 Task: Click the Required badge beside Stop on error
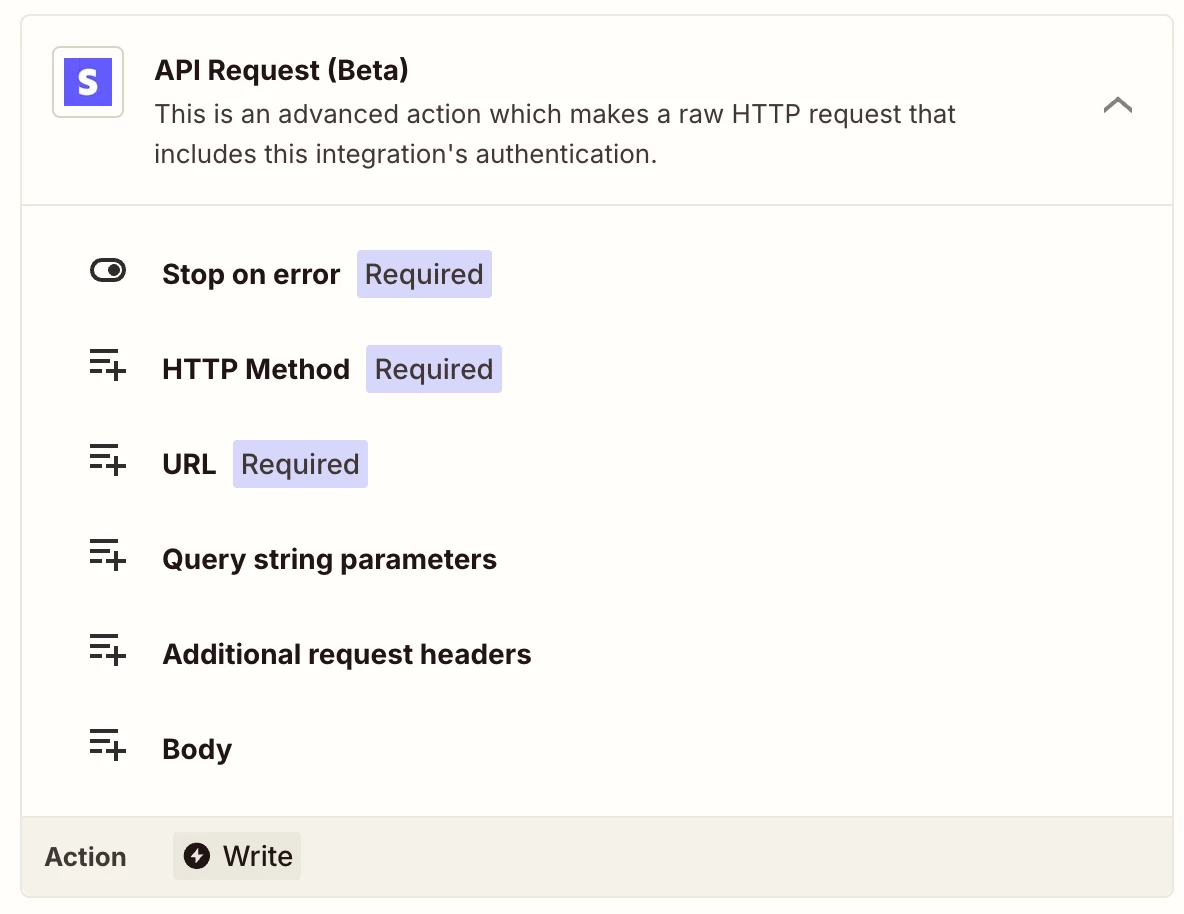(x=424, y=274)
